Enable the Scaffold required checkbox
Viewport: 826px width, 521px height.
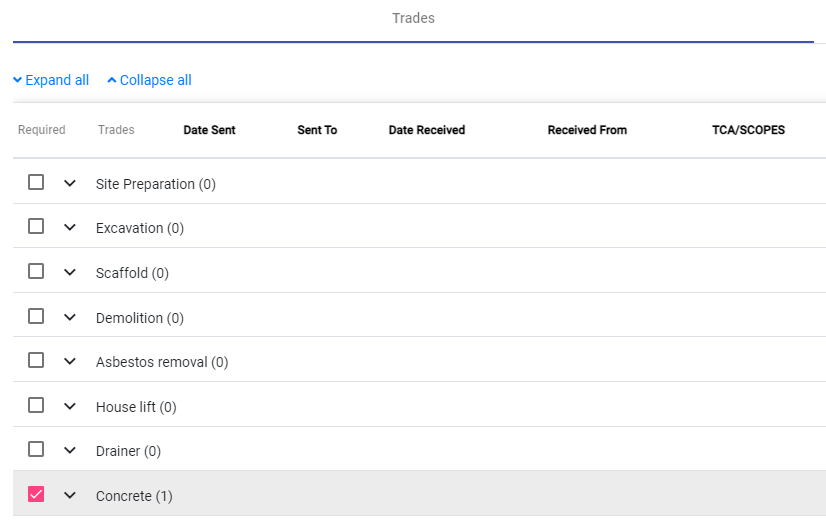[36, 271]
